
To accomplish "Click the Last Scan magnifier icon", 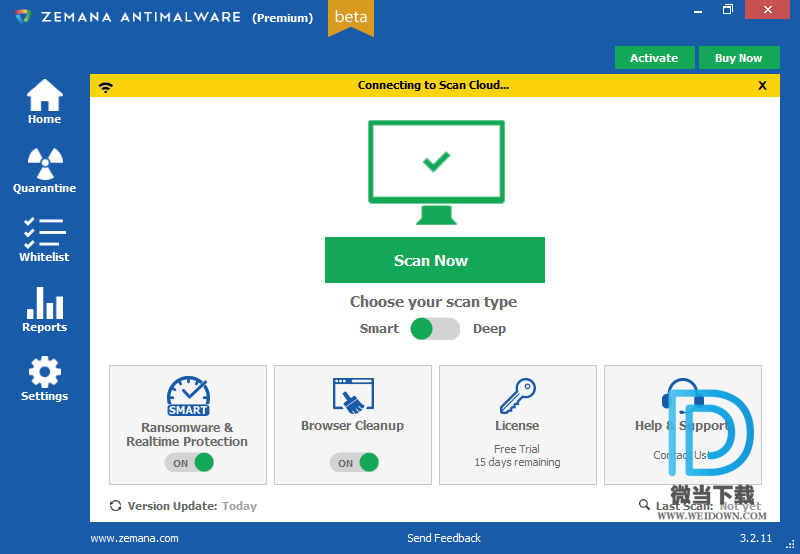I will (644, 505).
